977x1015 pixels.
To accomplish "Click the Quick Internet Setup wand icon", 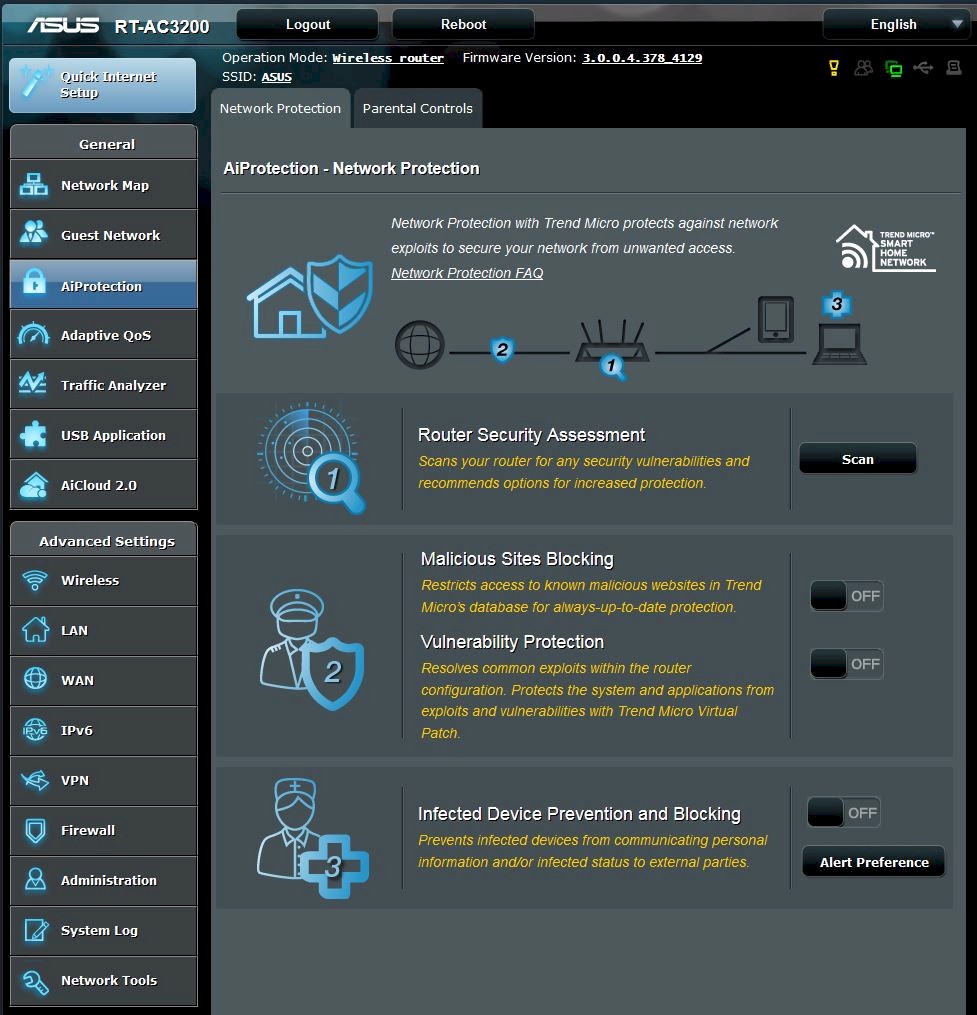I will [34, 83].
